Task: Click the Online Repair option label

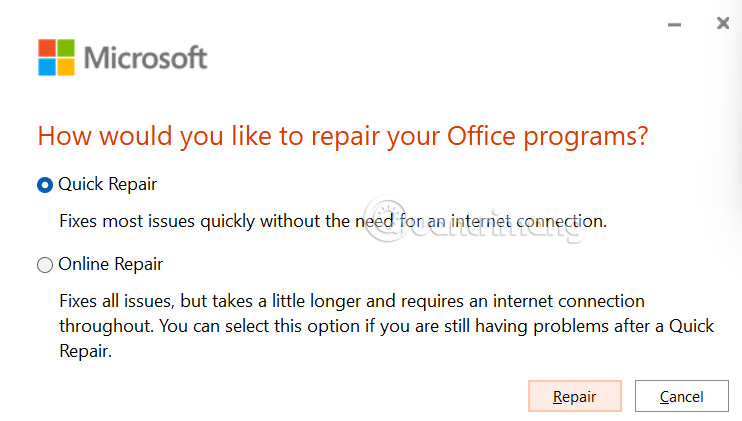Action: coord(110,265)
